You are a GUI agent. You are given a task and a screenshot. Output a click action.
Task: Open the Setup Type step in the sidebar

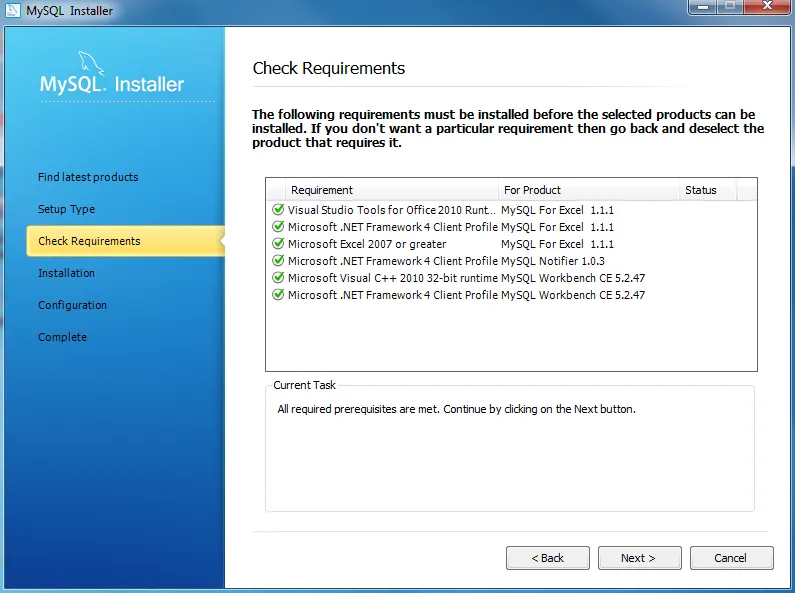coord(67,209)
